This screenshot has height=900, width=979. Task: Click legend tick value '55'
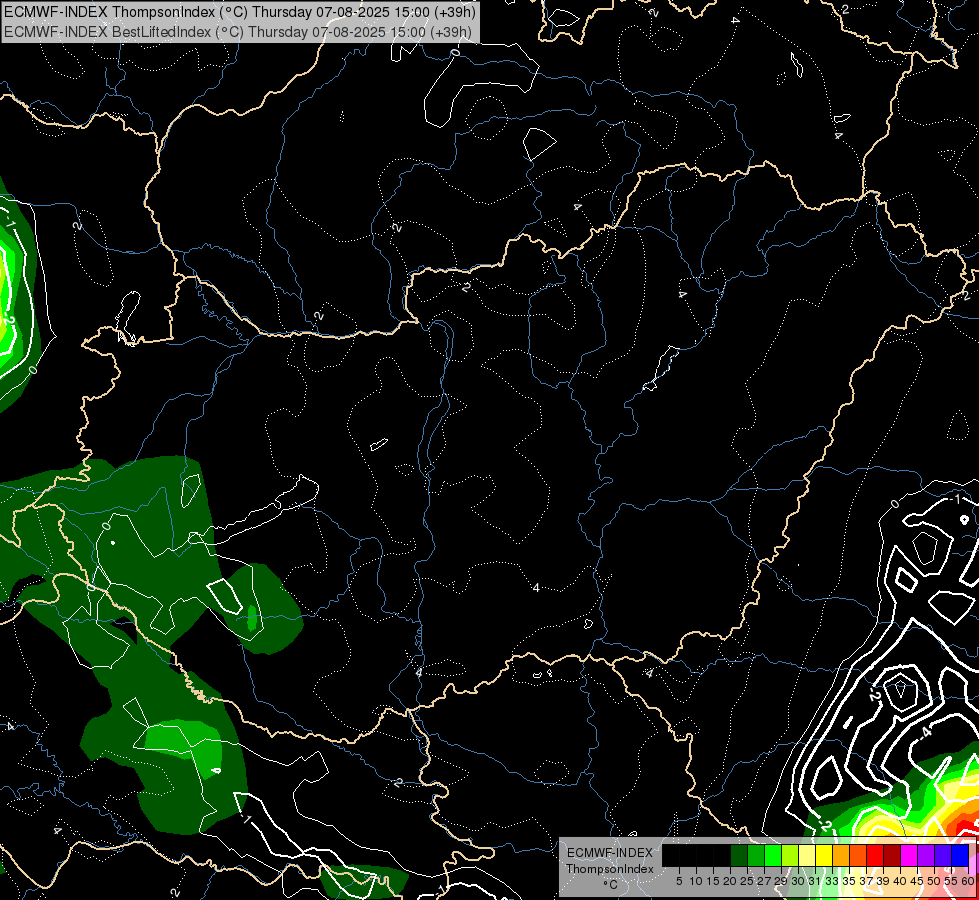click(952, 881)
